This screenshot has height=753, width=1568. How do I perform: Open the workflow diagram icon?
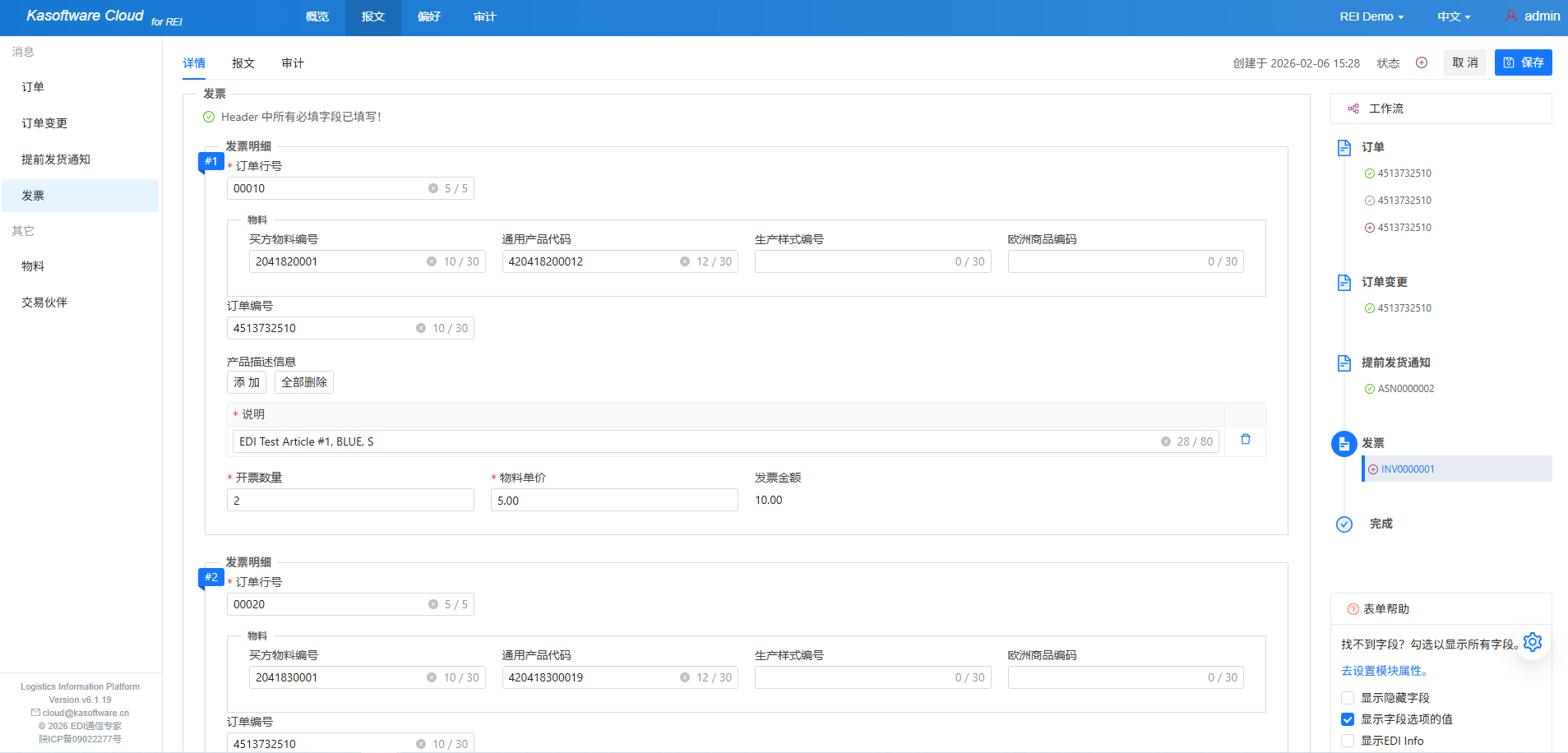(1353, 109)
